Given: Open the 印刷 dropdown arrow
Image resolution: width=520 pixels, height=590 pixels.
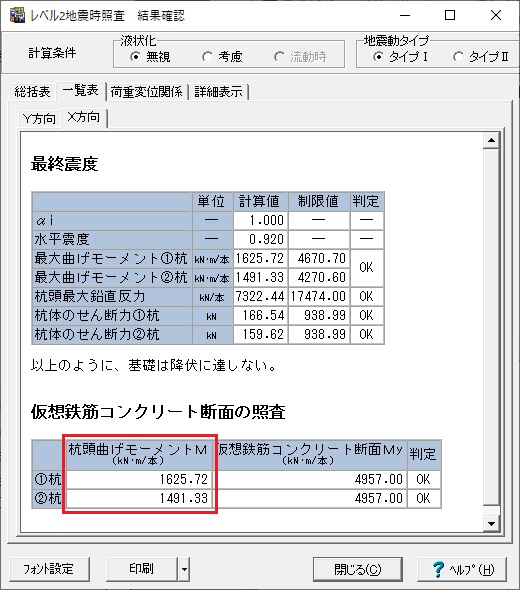Looking at the screenshot, I should pos(184,569).
